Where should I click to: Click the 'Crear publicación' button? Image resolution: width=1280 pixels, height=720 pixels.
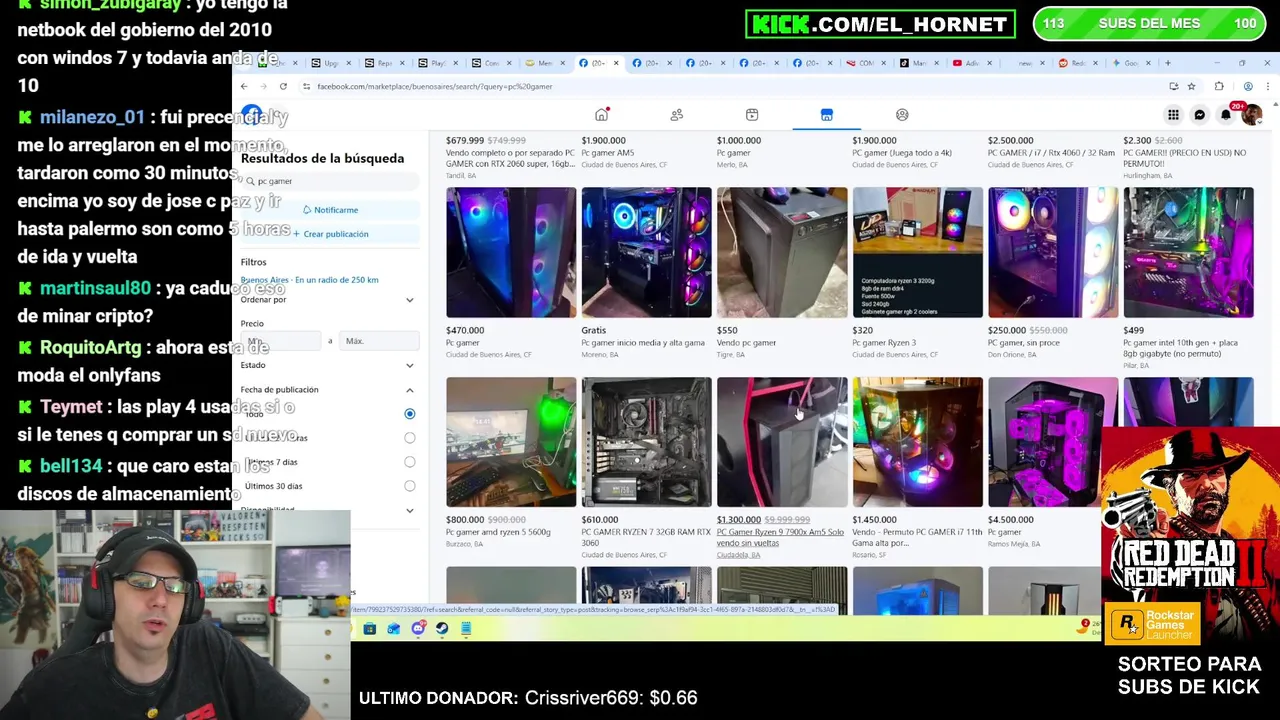(330, 234)
